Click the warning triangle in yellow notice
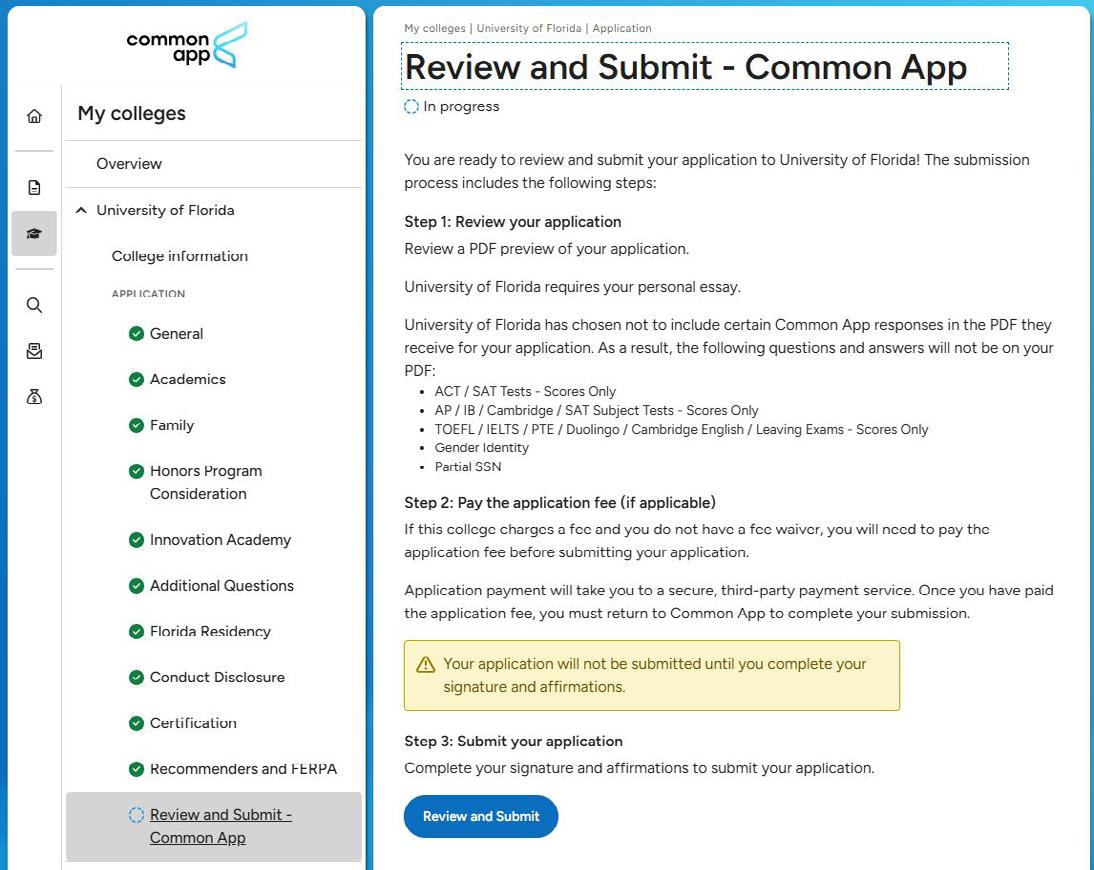The width and height of the screenshot is (1094, 870). (x=426, y=665)
